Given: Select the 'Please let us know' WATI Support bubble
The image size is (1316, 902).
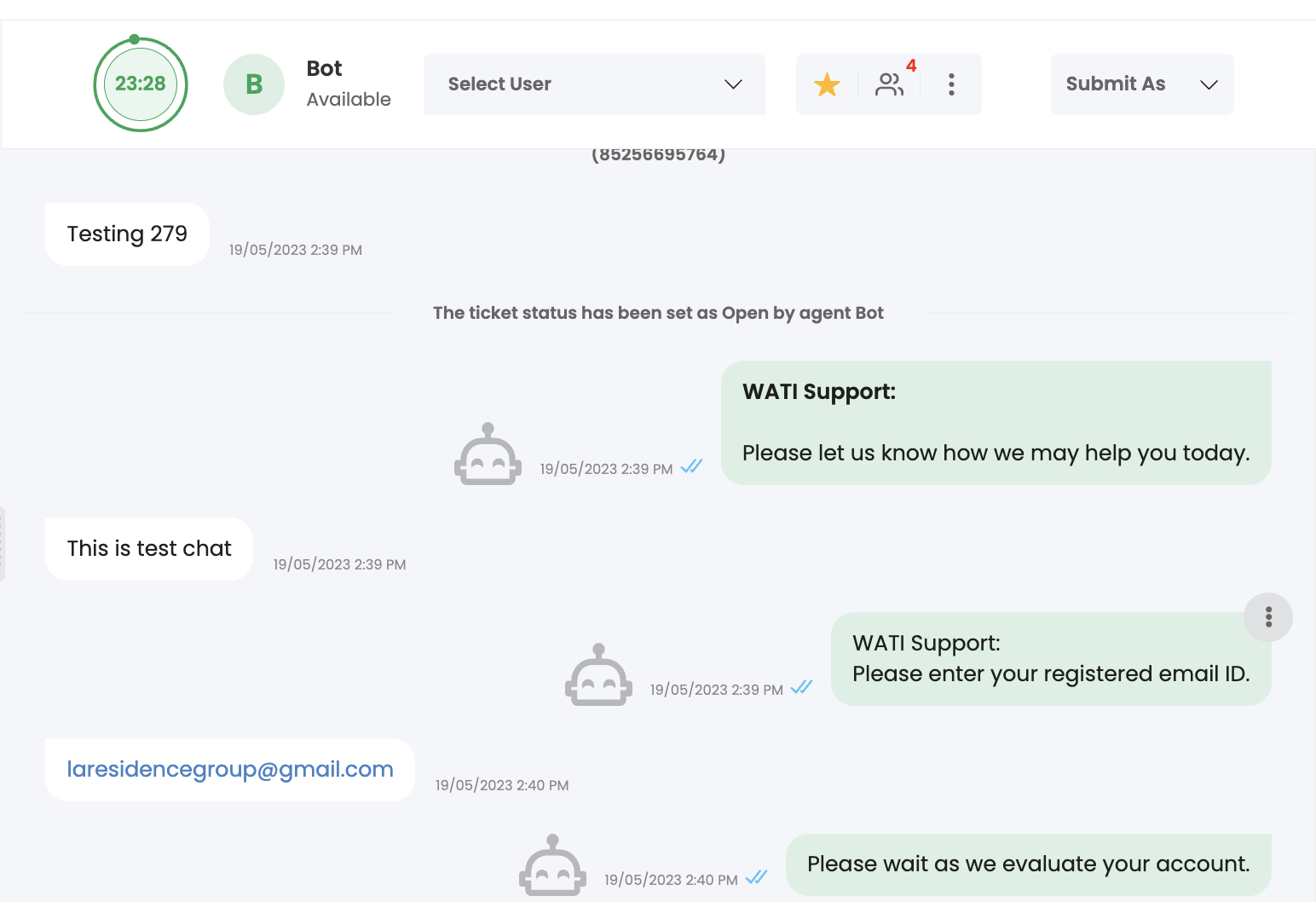Looking at the screenshot, I should [996, 423].
